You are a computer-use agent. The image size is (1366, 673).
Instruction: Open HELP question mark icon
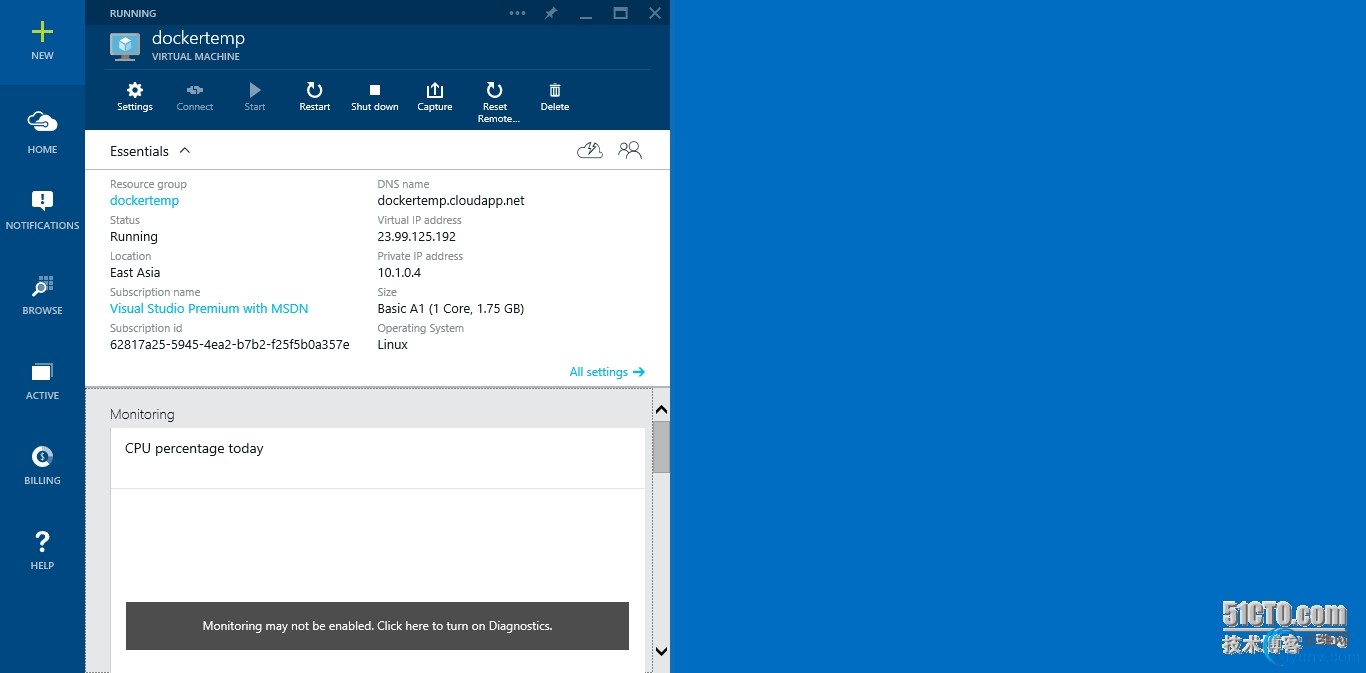[42, 541]
